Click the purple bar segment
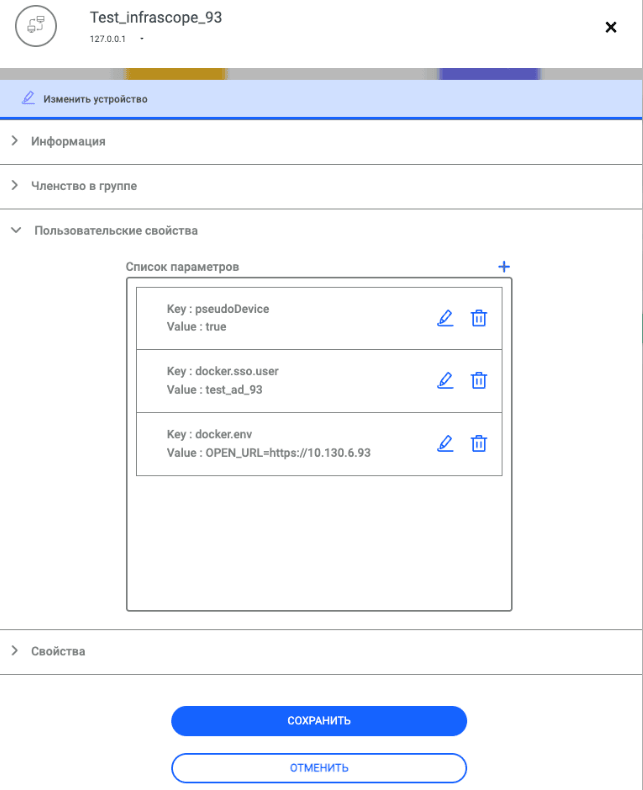The height and width of the screenshot is (790, 643). tap(489, 74)
